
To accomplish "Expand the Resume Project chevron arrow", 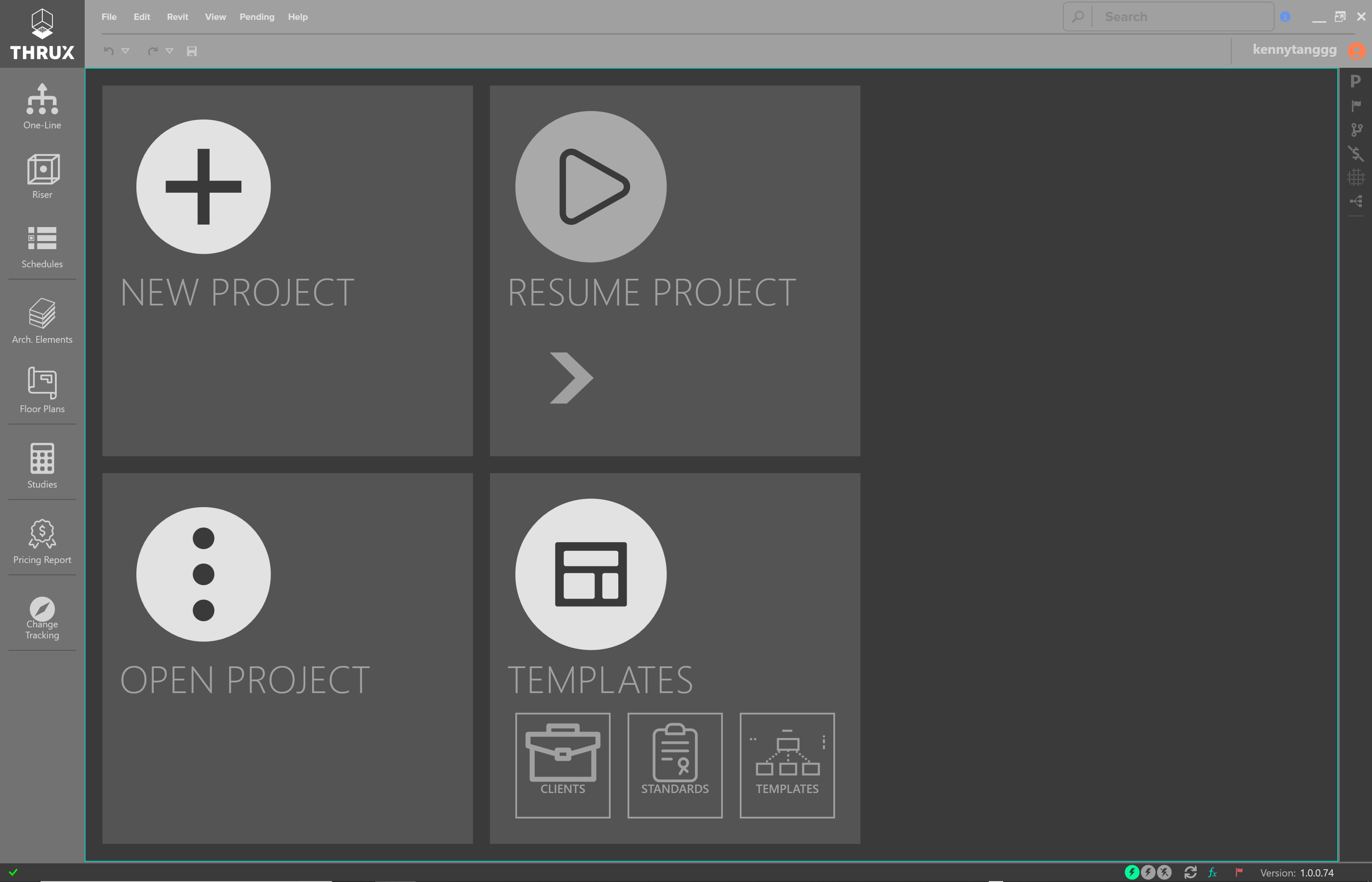I will [x=571, y=378].
